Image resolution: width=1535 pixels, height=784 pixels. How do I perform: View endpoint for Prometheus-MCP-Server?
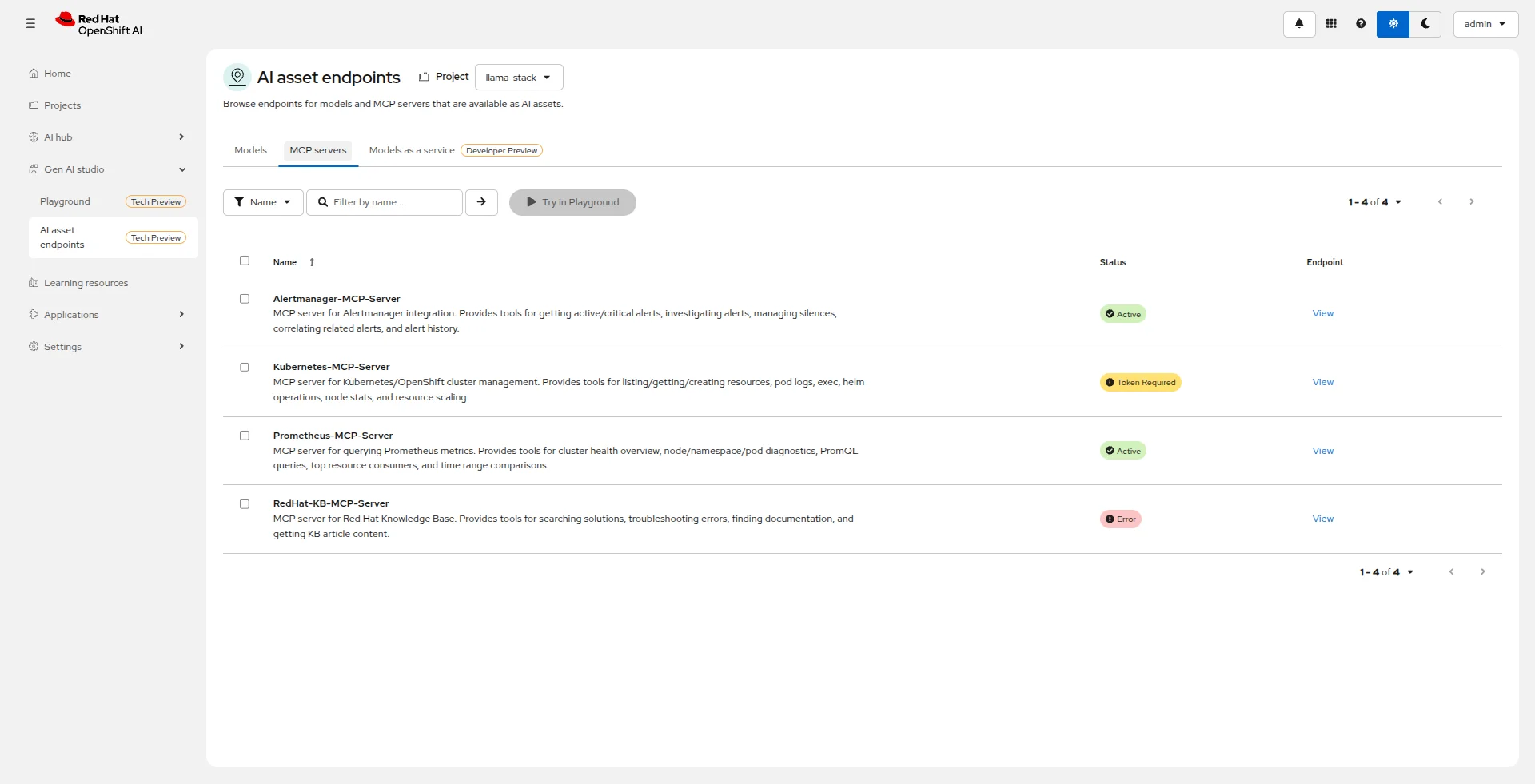point(1322,451)
